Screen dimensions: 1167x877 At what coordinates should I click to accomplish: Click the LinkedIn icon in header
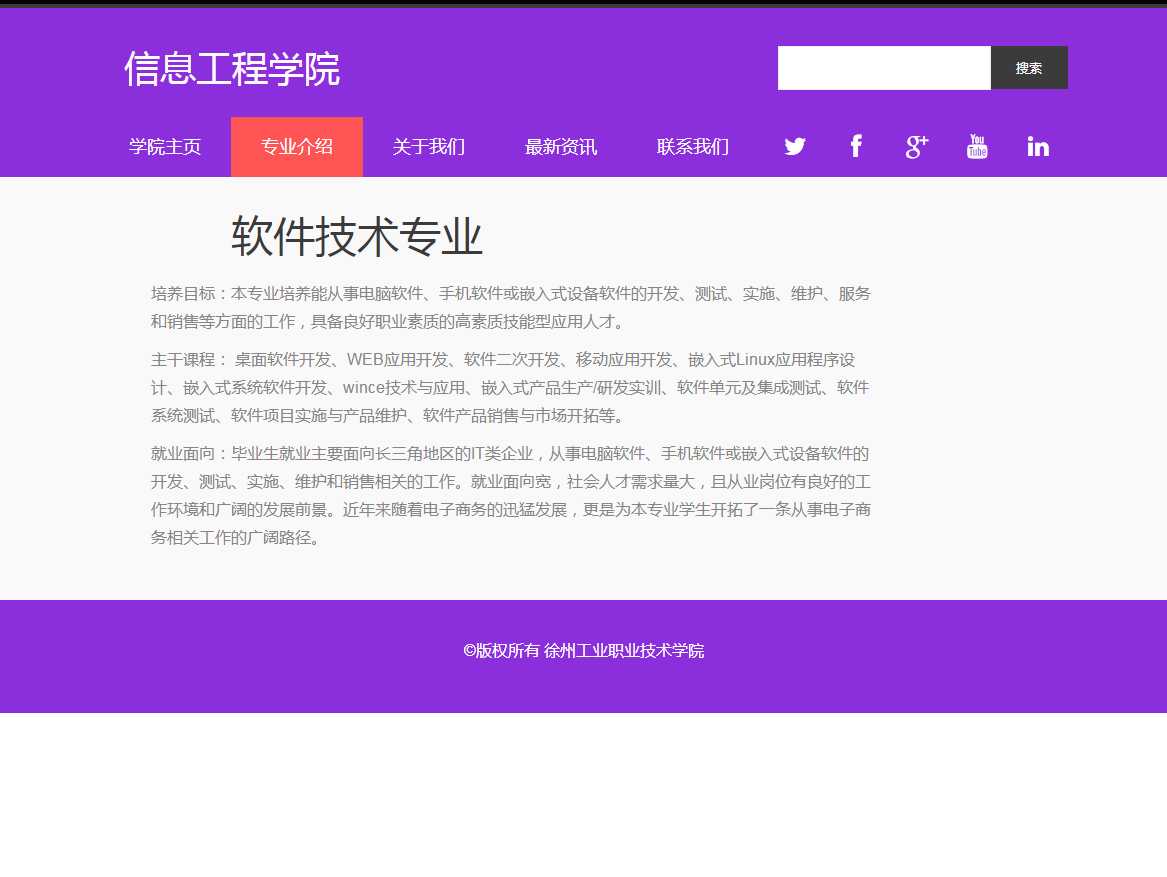(1038, 147)
